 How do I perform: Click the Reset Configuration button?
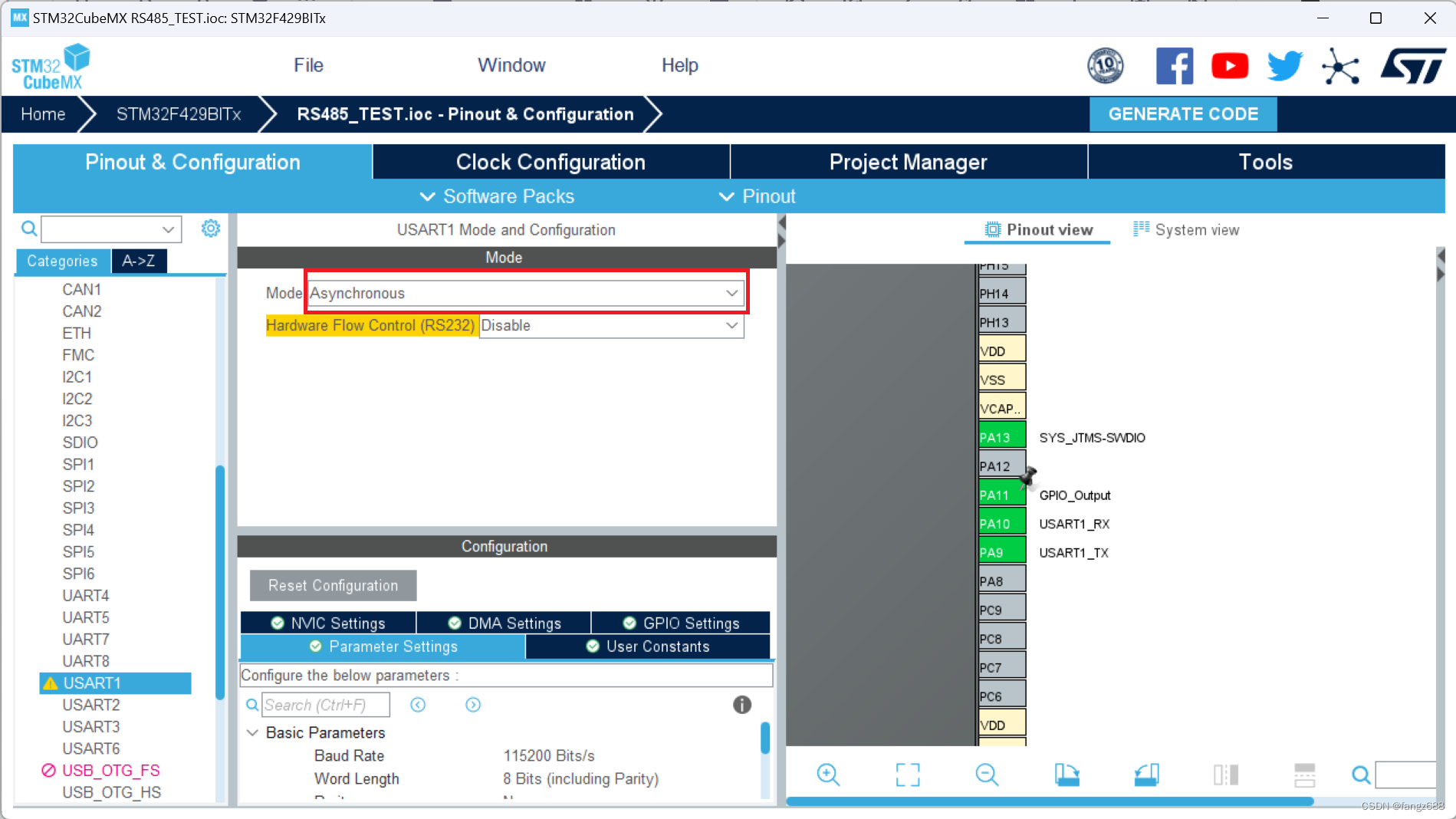(333, 585)
